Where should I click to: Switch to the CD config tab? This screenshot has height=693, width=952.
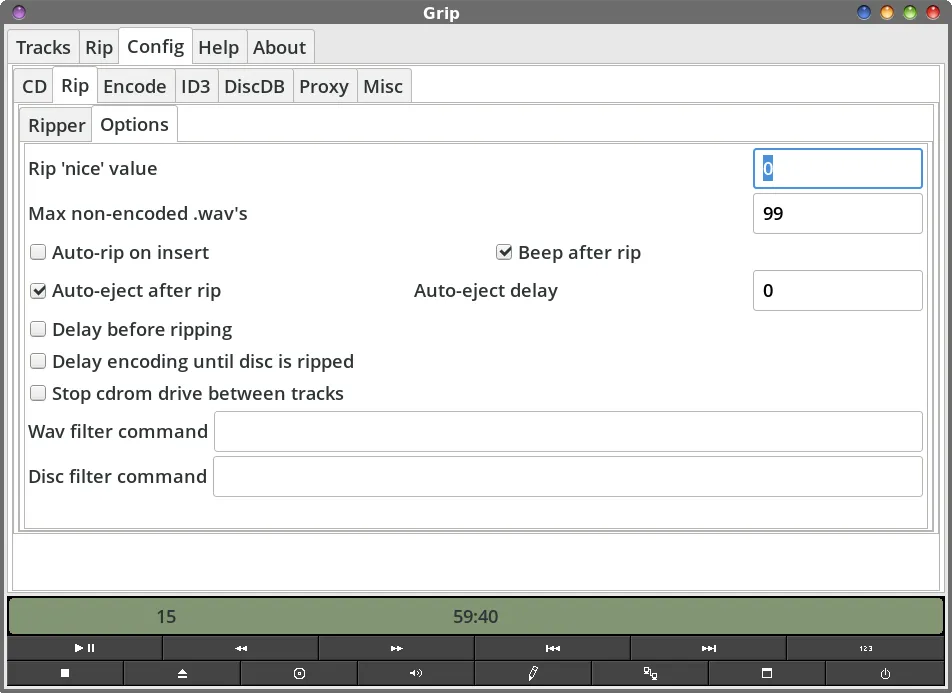pyautogui.click(x=34, y=86)
